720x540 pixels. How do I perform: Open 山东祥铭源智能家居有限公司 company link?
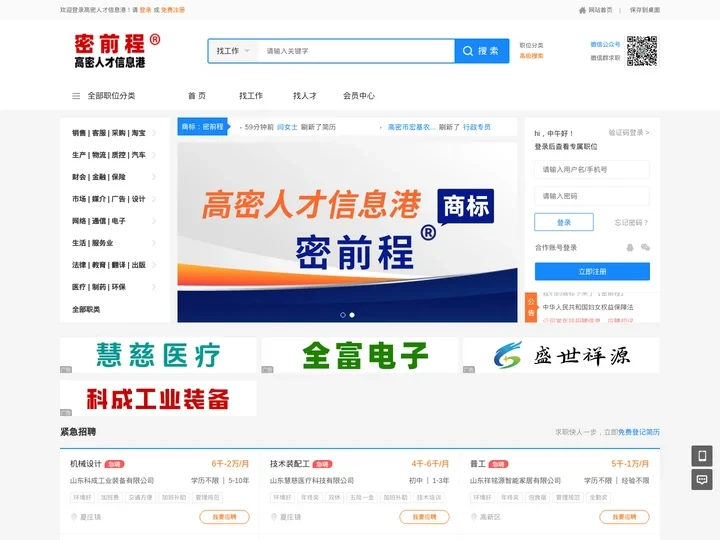click(x=515, y=481)
